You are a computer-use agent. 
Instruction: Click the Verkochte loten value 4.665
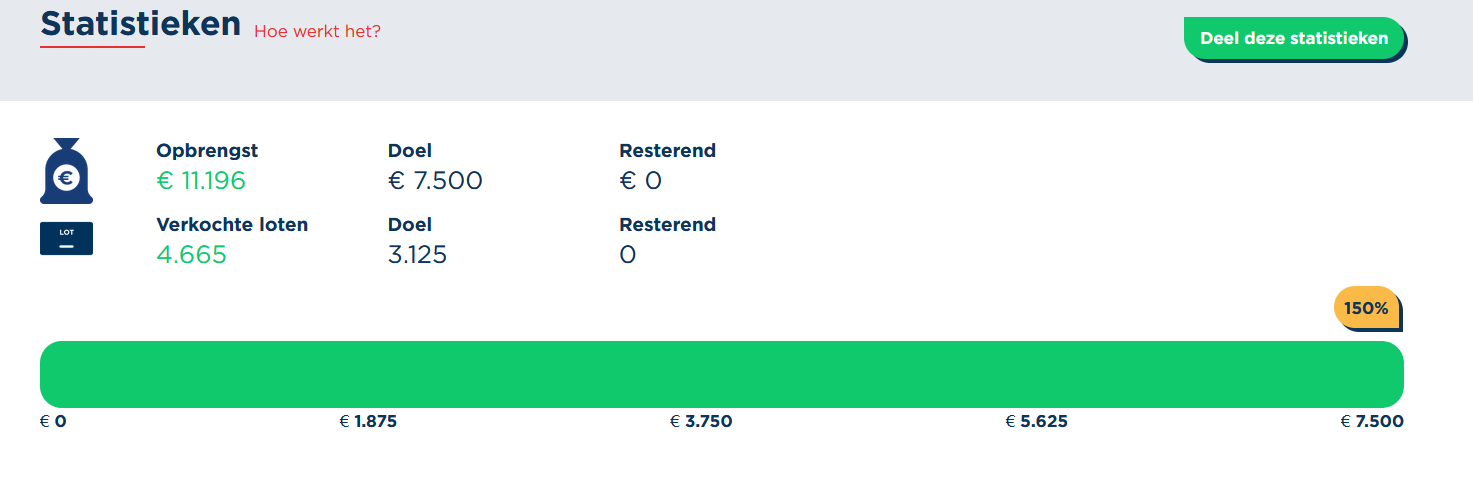pyautogui.click(x=191, y=255)
